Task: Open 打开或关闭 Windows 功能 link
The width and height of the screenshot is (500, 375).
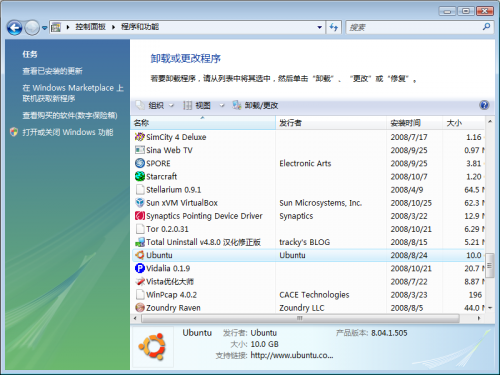Action: pyautogui.click(x=68, y=132)
